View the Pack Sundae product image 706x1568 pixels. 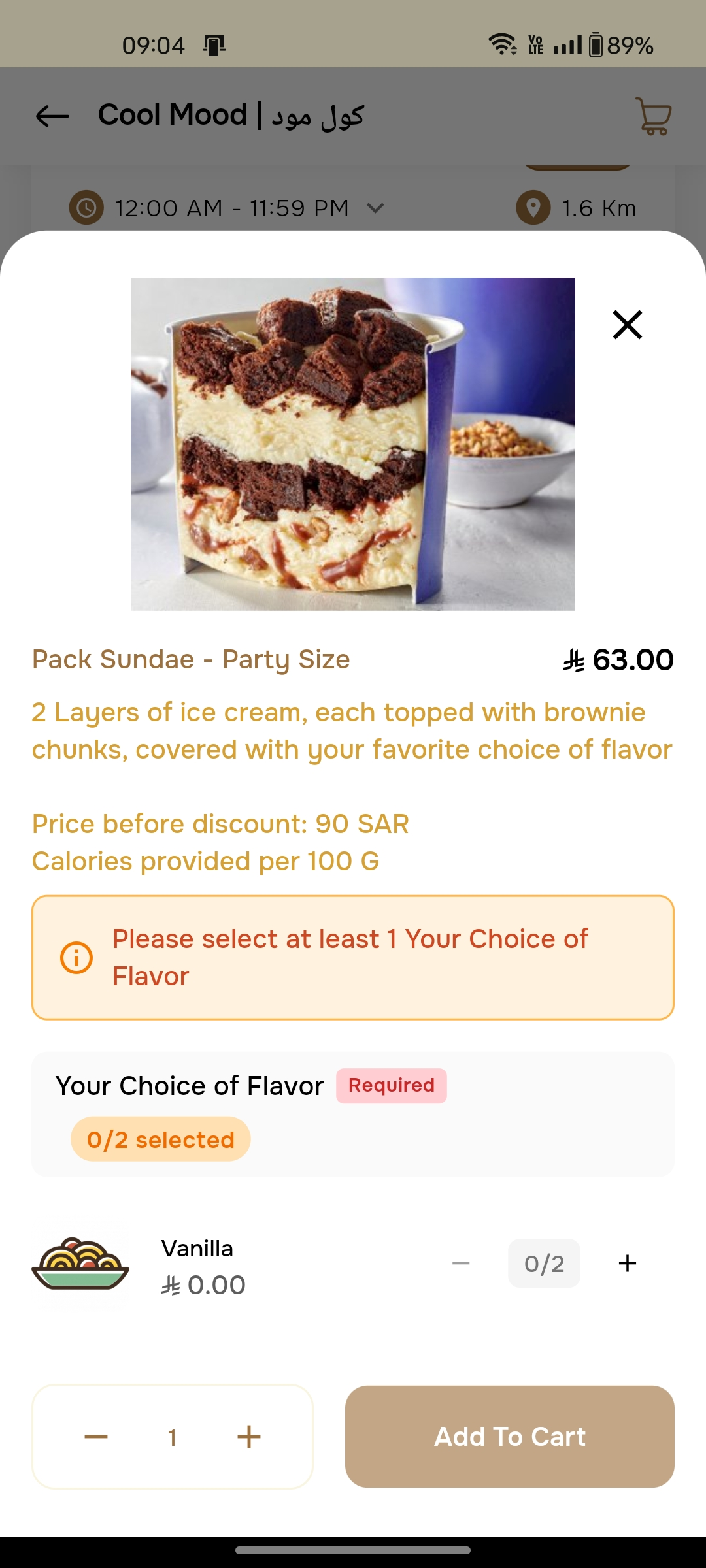pyautogui.click(x=353, y=444)
